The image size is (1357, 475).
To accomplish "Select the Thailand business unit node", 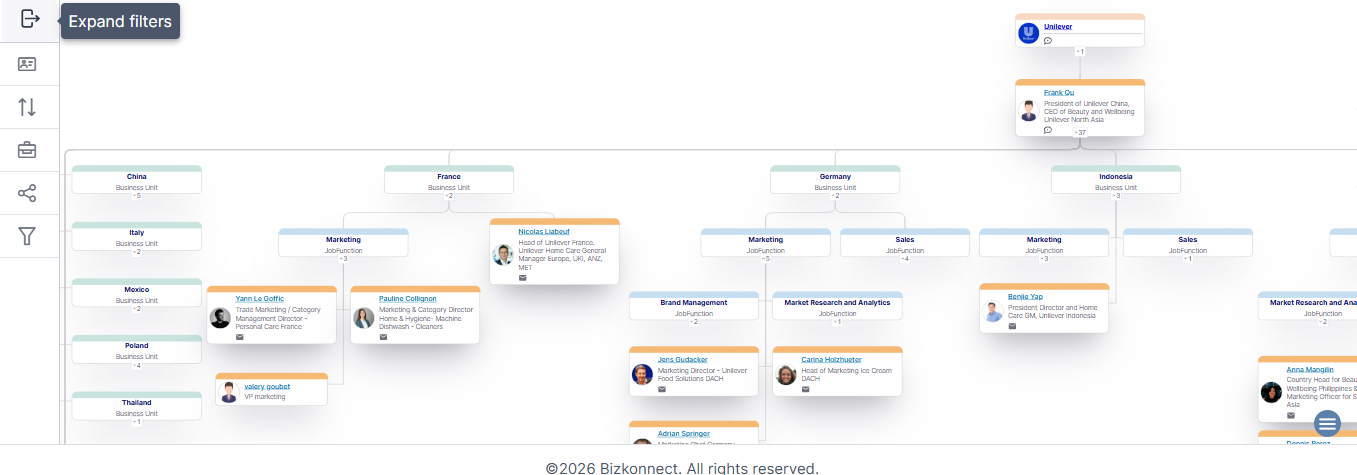I will tap(137, 405).
